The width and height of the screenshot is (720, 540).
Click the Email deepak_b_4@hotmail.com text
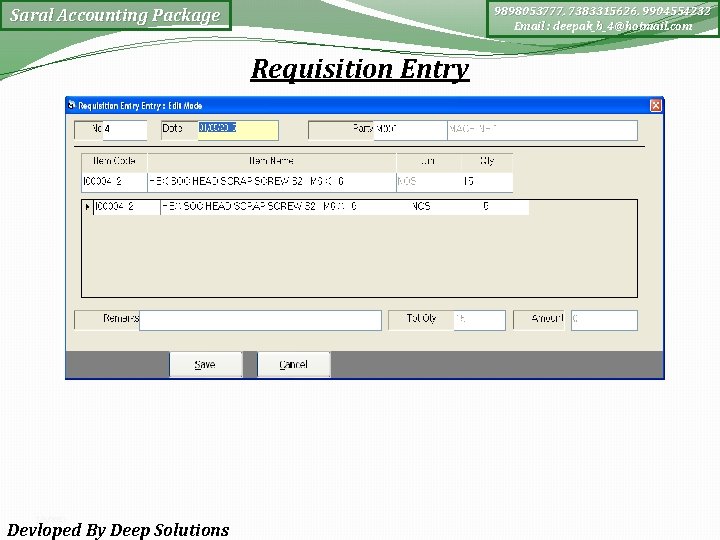(603, 26)
